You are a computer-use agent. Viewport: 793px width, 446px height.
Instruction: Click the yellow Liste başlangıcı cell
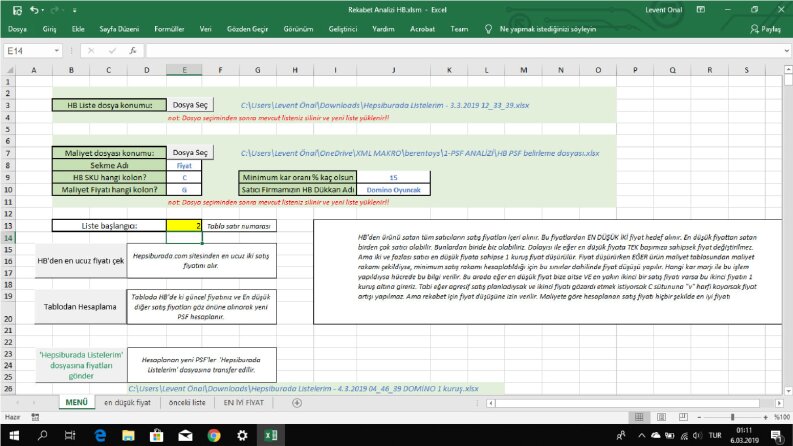184,226
